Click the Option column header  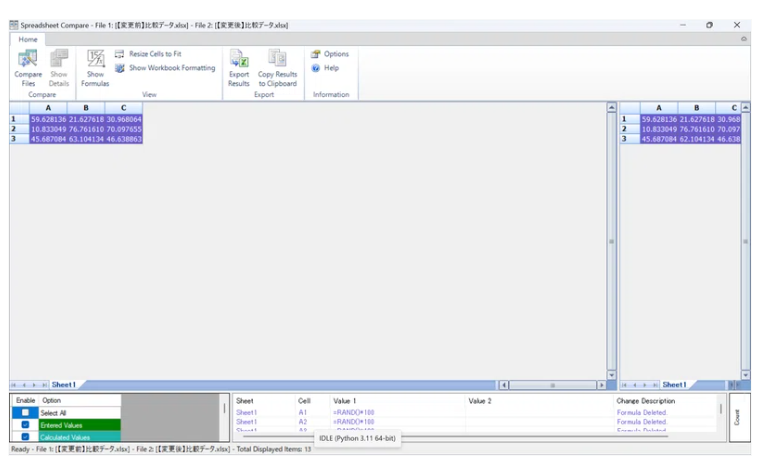tap(80, 400)
